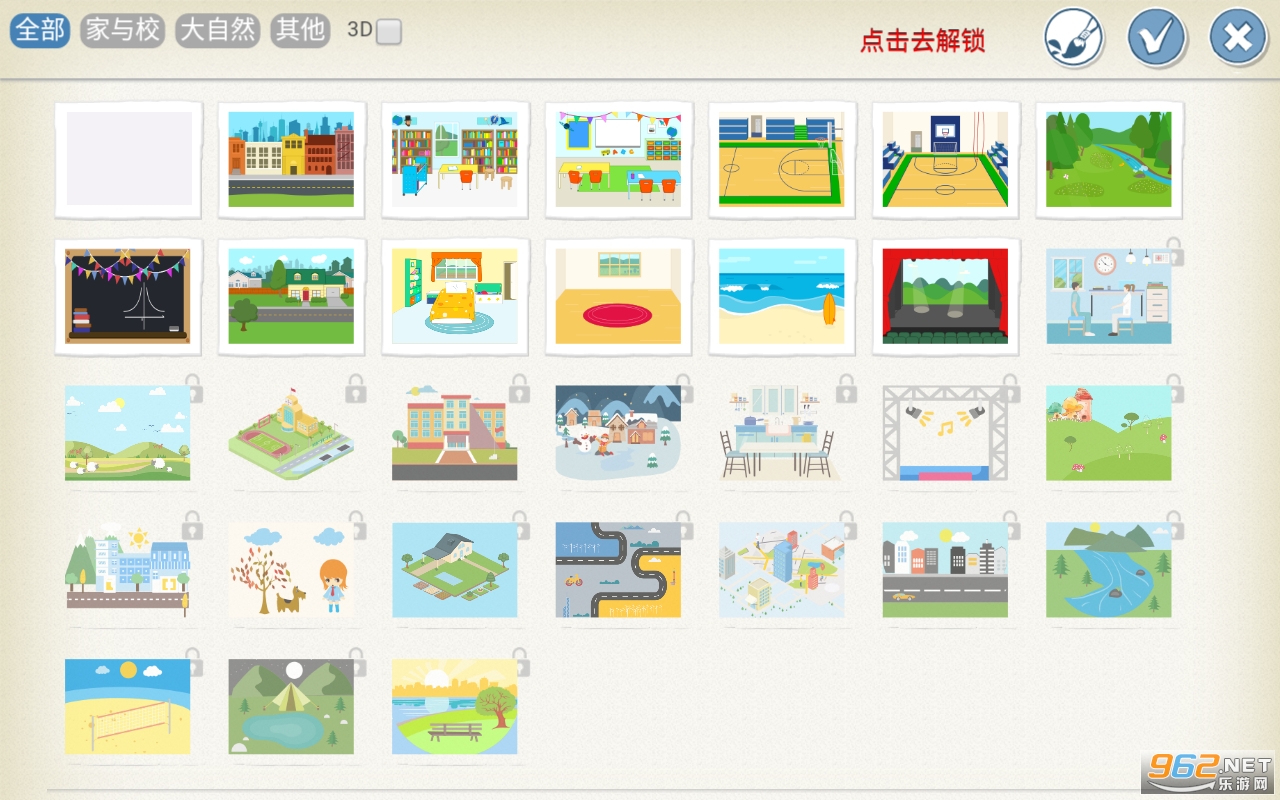Image resolution: width=1280 pixels, height=800 pixels.
Task: Open the paintbrush background editor
Action: coord(1074,38)
